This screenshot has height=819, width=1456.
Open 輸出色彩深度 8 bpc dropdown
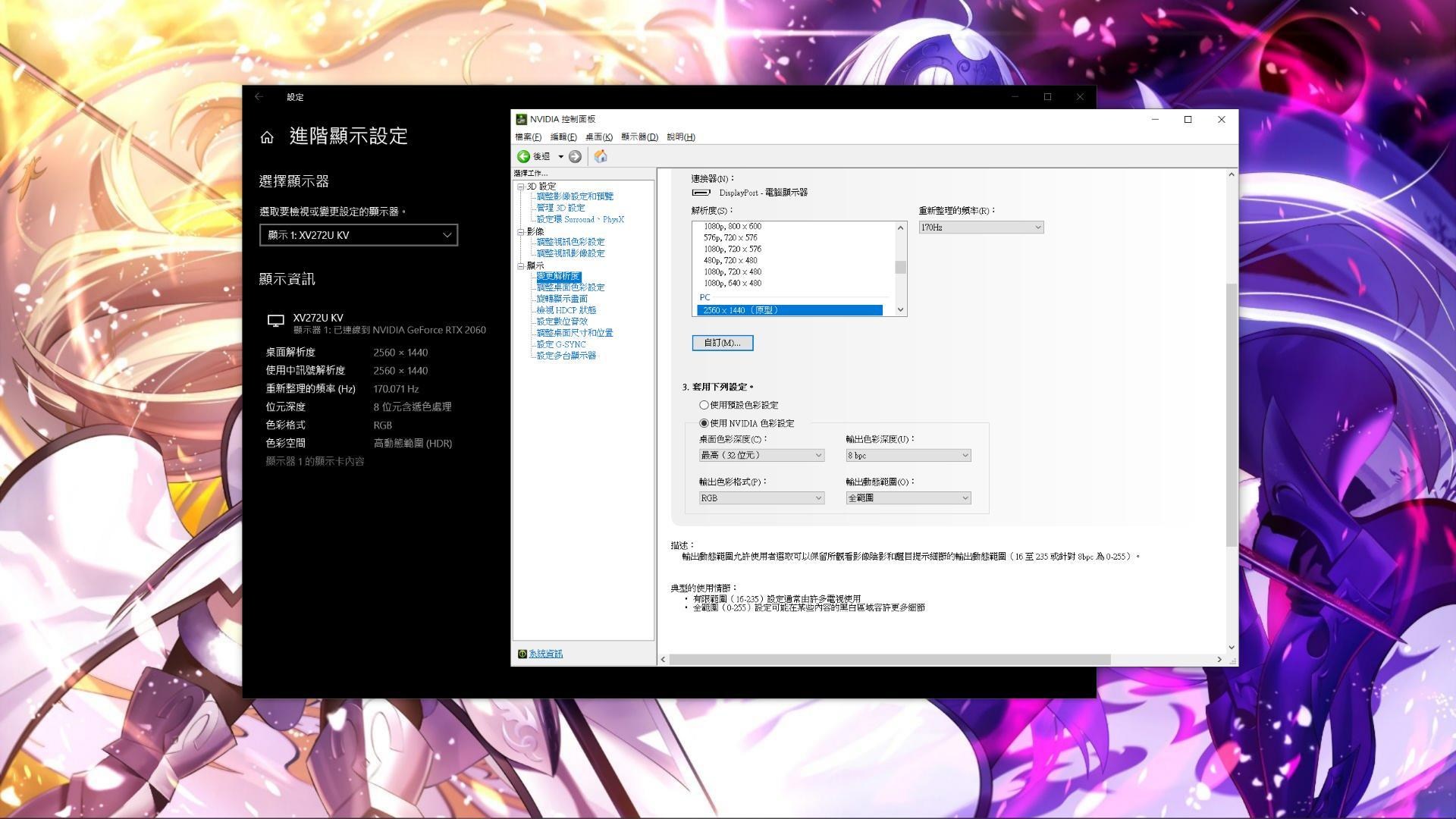[x=908, y=455]
